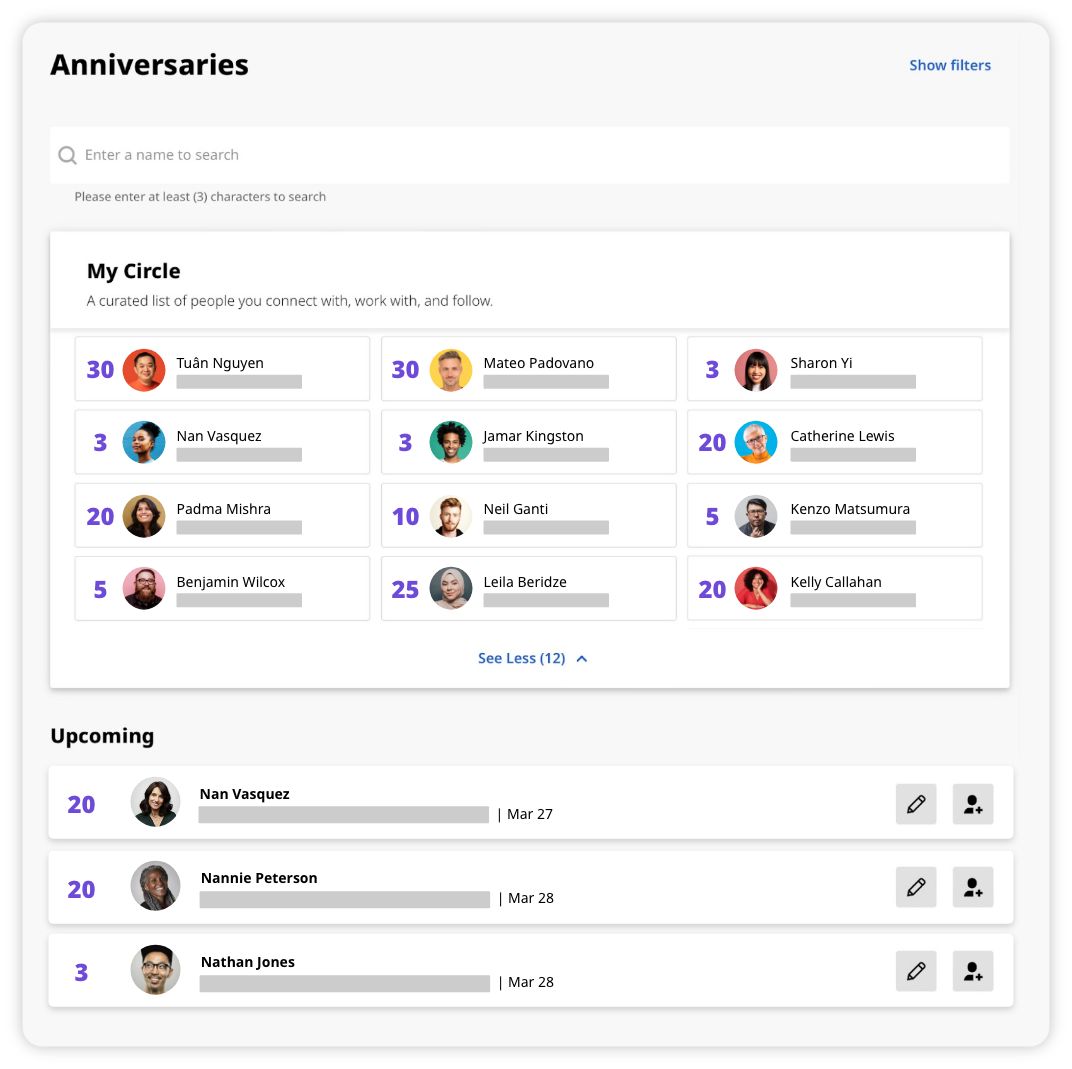Click Jamar Kingston's avatar
Image resolution: width=1072 pixels, height=1069 pixels.
coord(451,442)
